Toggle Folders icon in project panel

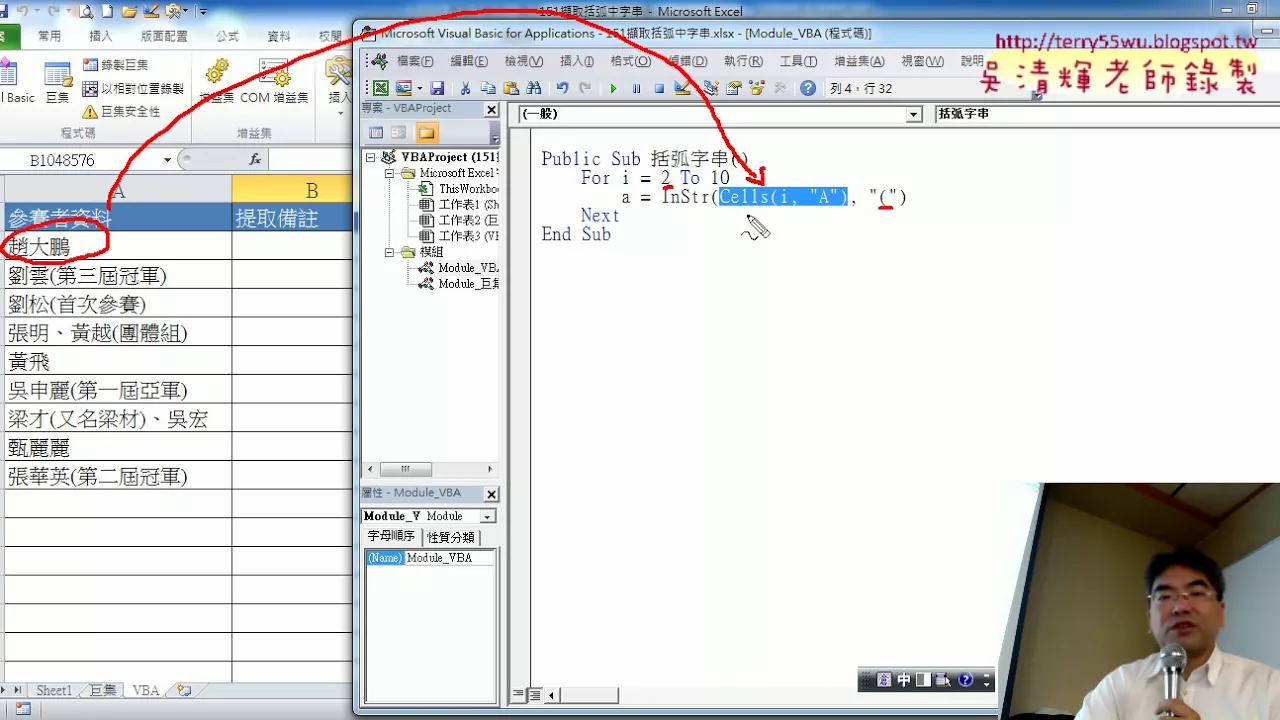(427, 132)
